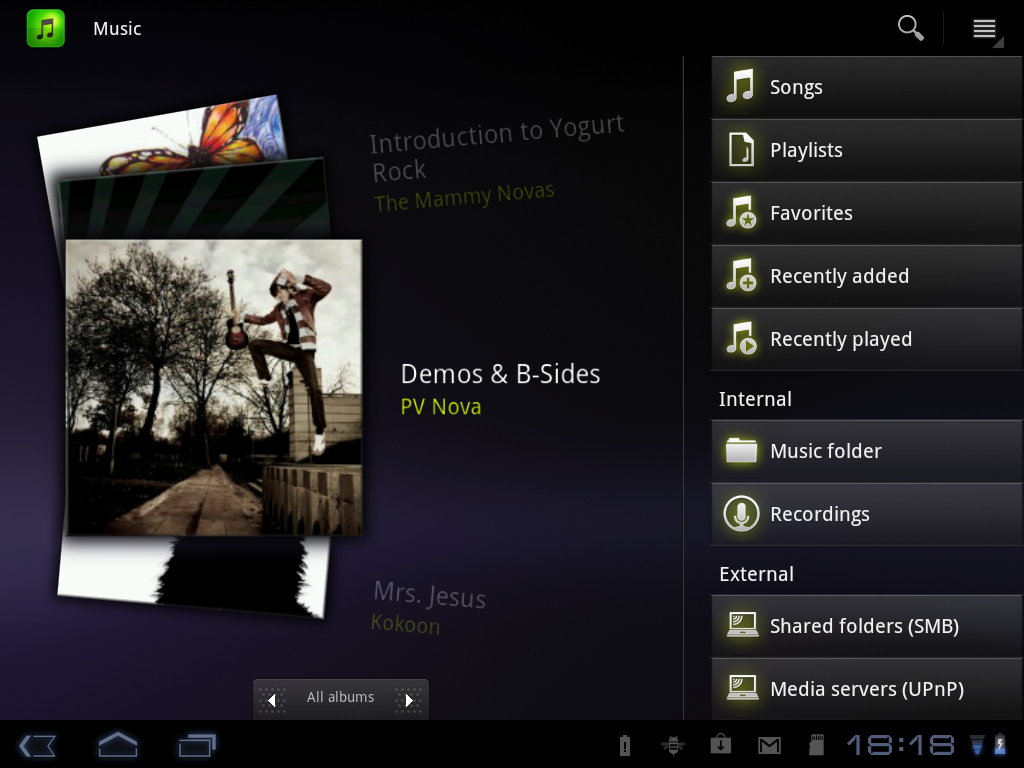Tap the Playlists document icon

tap(741, 150)
